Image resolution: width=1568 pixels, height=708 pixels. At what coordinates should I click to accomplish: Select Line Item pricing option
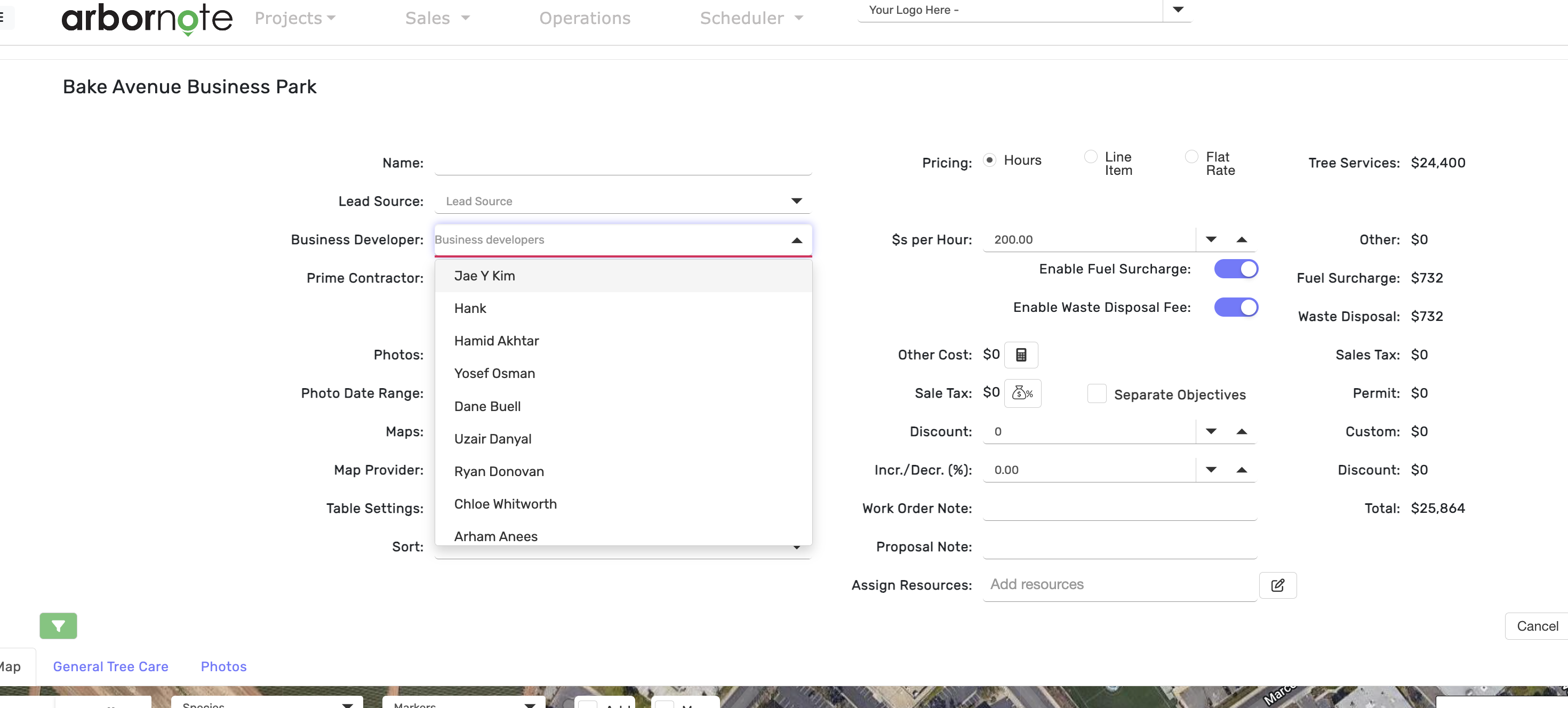[1091, 157]
